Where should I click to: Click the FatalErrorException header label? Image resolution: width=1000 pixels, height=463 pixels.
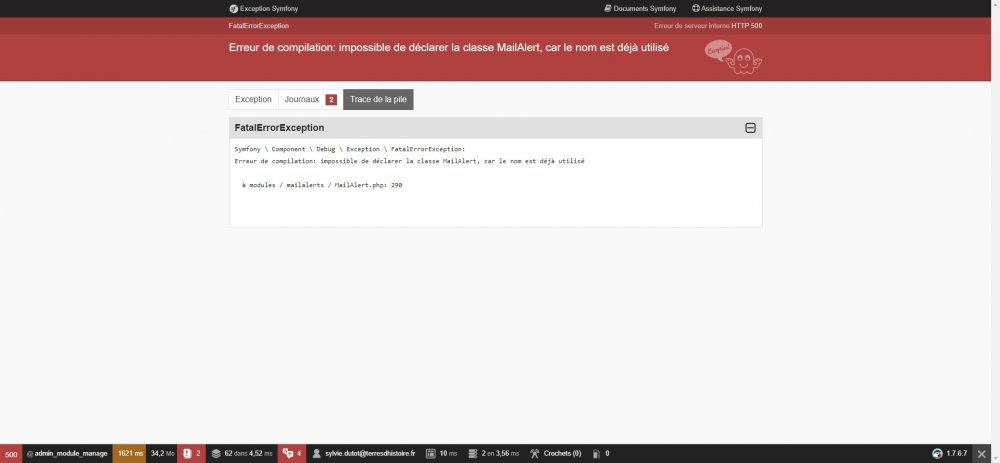279,128
